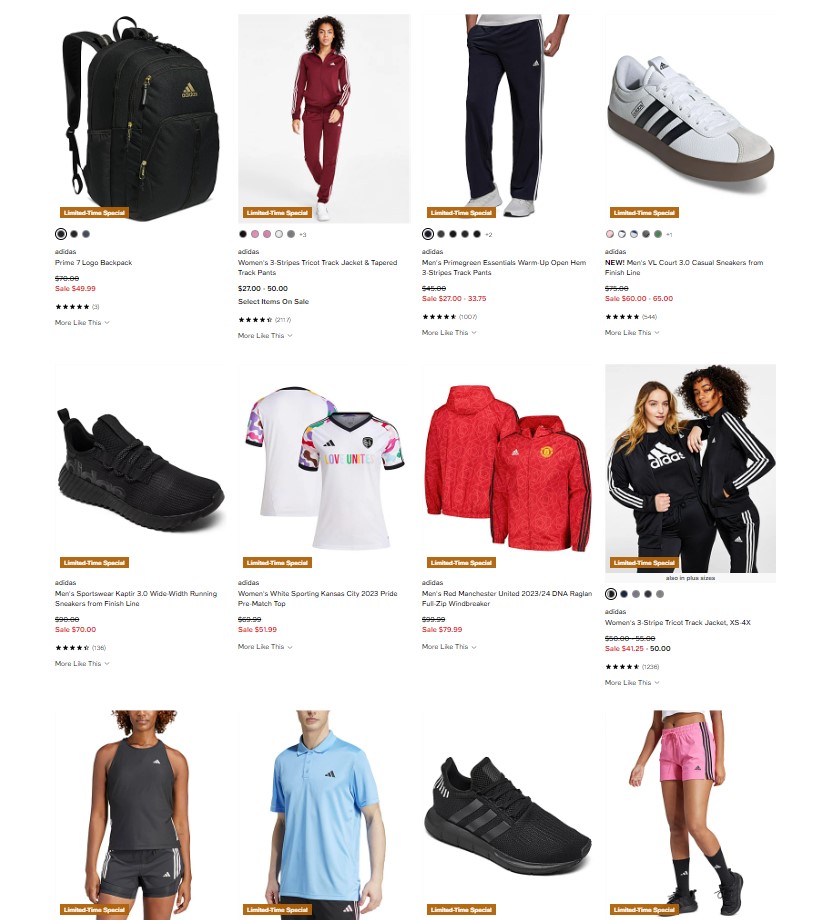Show +2 more colors for Primegreen track pants
Image resolution: width=816 pixels, height=920 pixels.
pyautogui.click(x=488, y=235)
